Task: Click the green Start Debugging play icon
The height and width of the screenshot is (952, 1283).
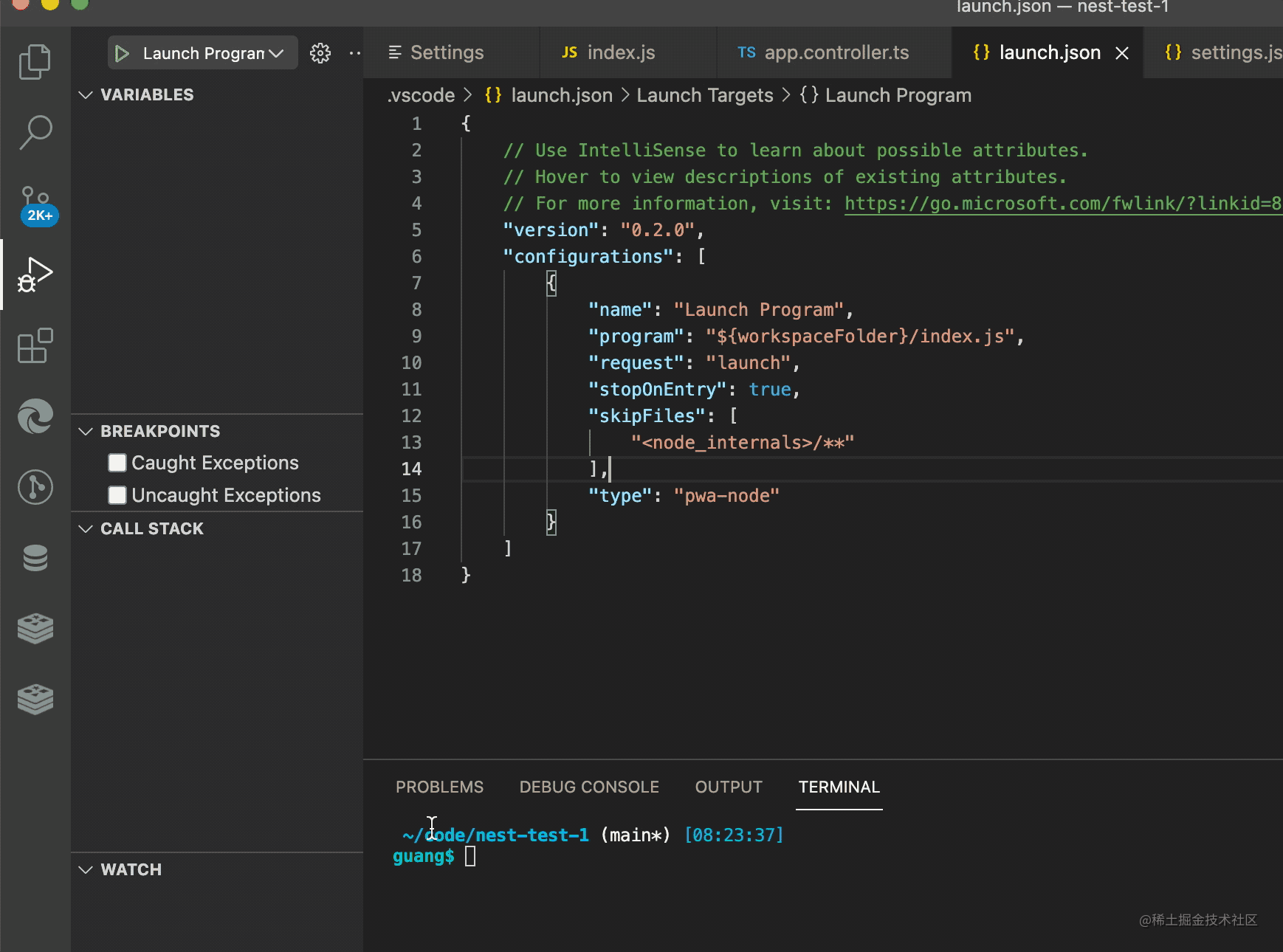Action: pos(123,54)
